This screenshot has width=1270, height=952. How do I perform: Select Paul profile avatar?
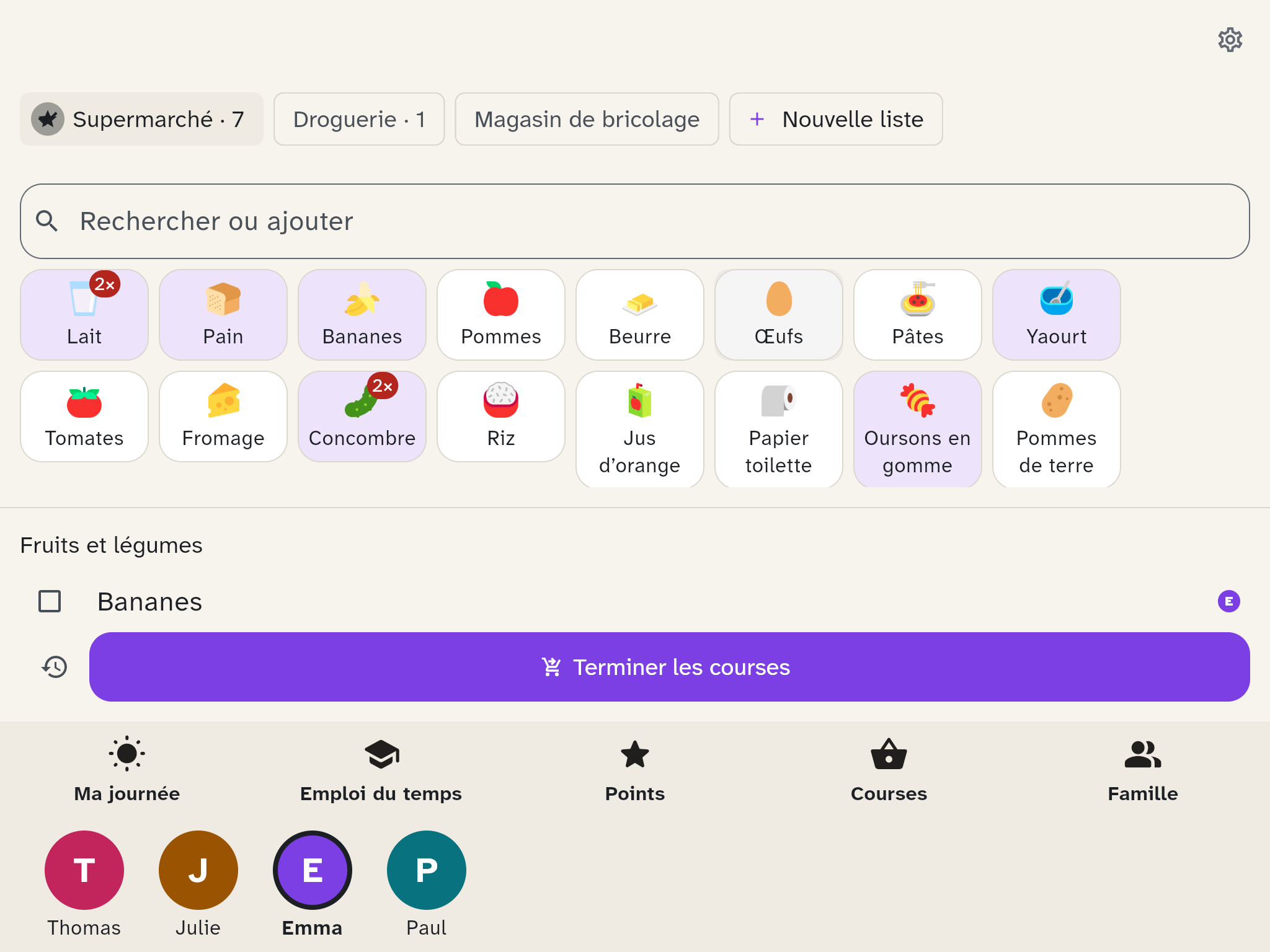click(x=427, y=870)
